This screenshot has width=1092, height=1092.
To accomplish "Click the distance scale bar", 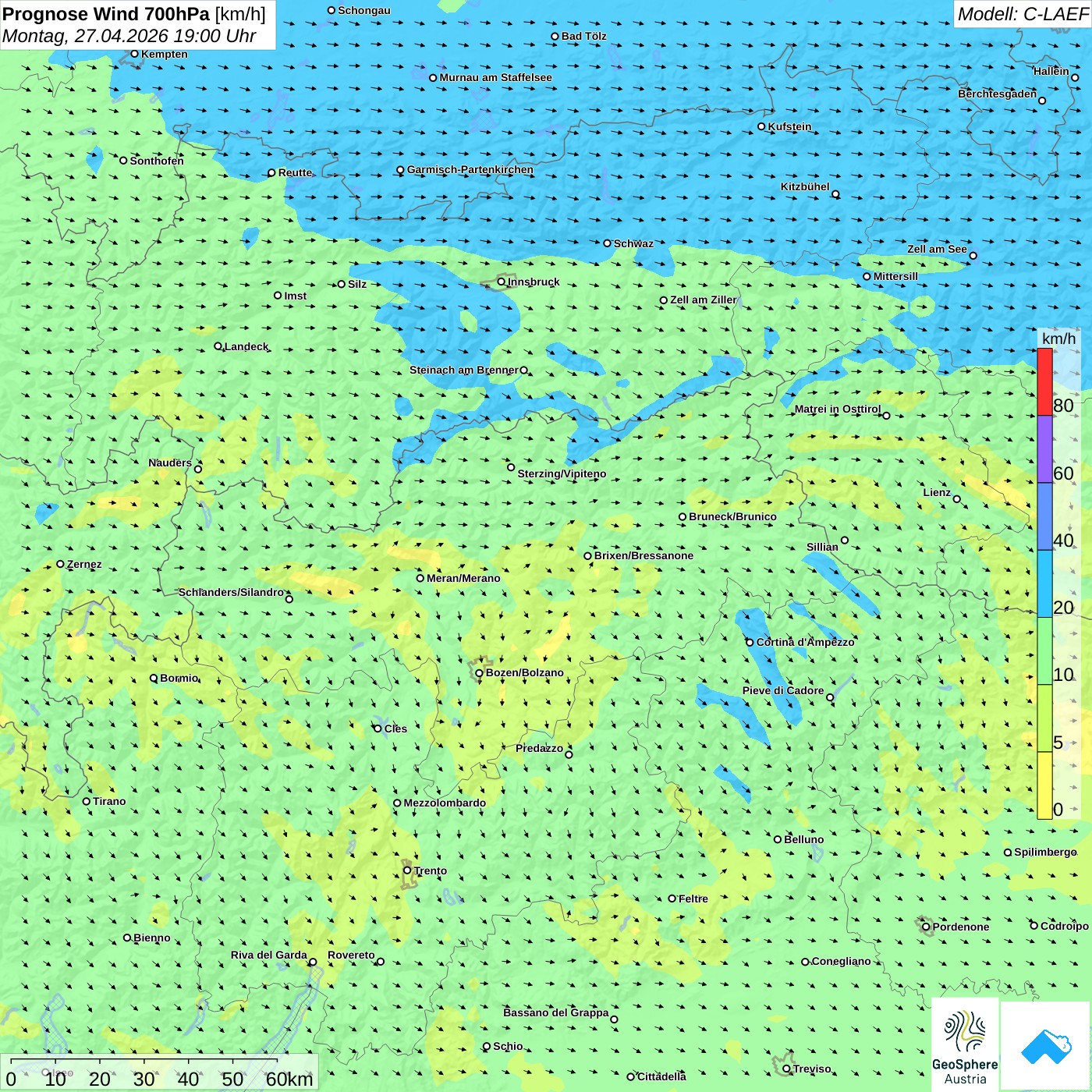I will pos(159,1072).
